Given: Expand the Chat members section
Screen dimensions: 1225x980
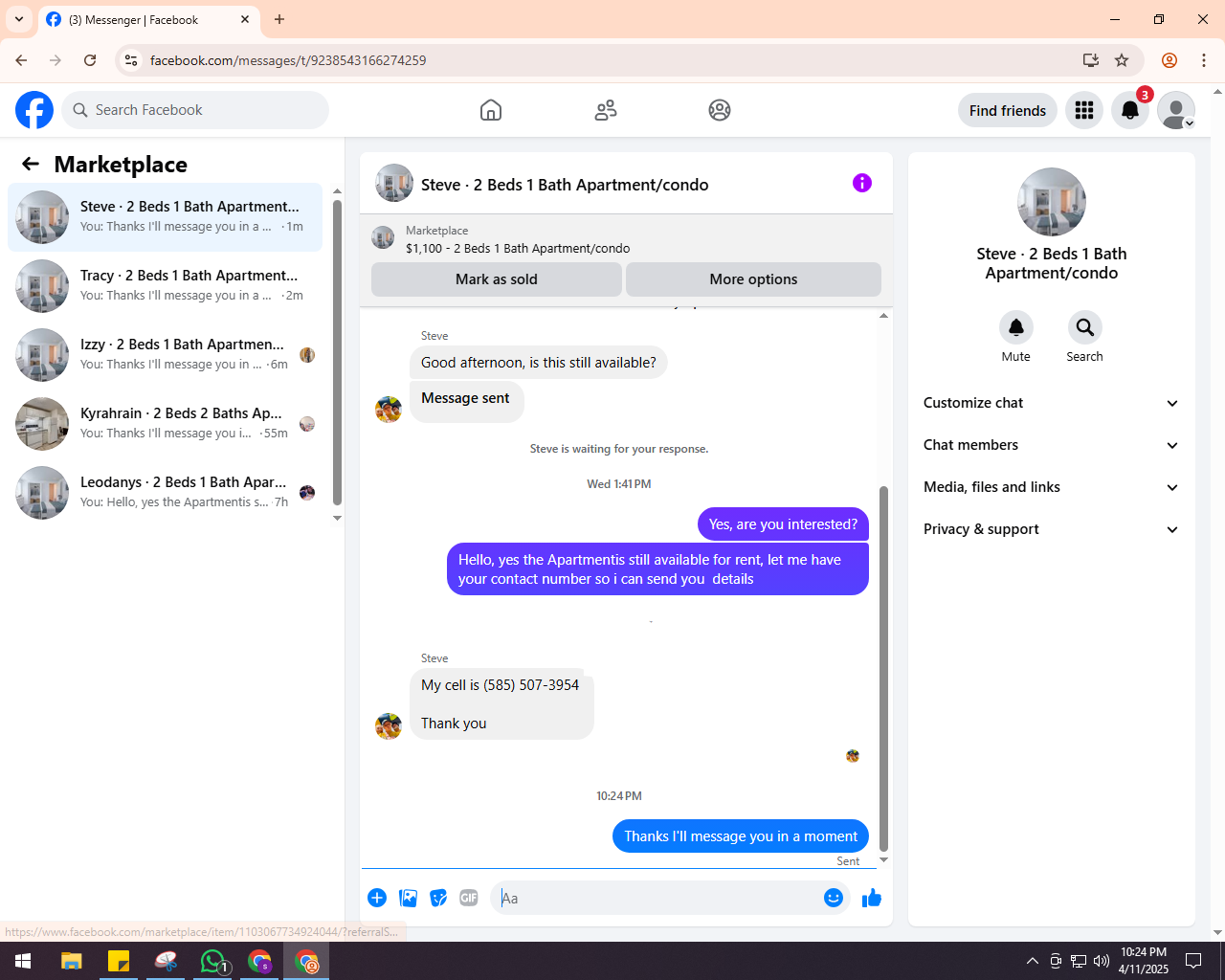Looking at the screenshot, I should tap(1052, 445).
